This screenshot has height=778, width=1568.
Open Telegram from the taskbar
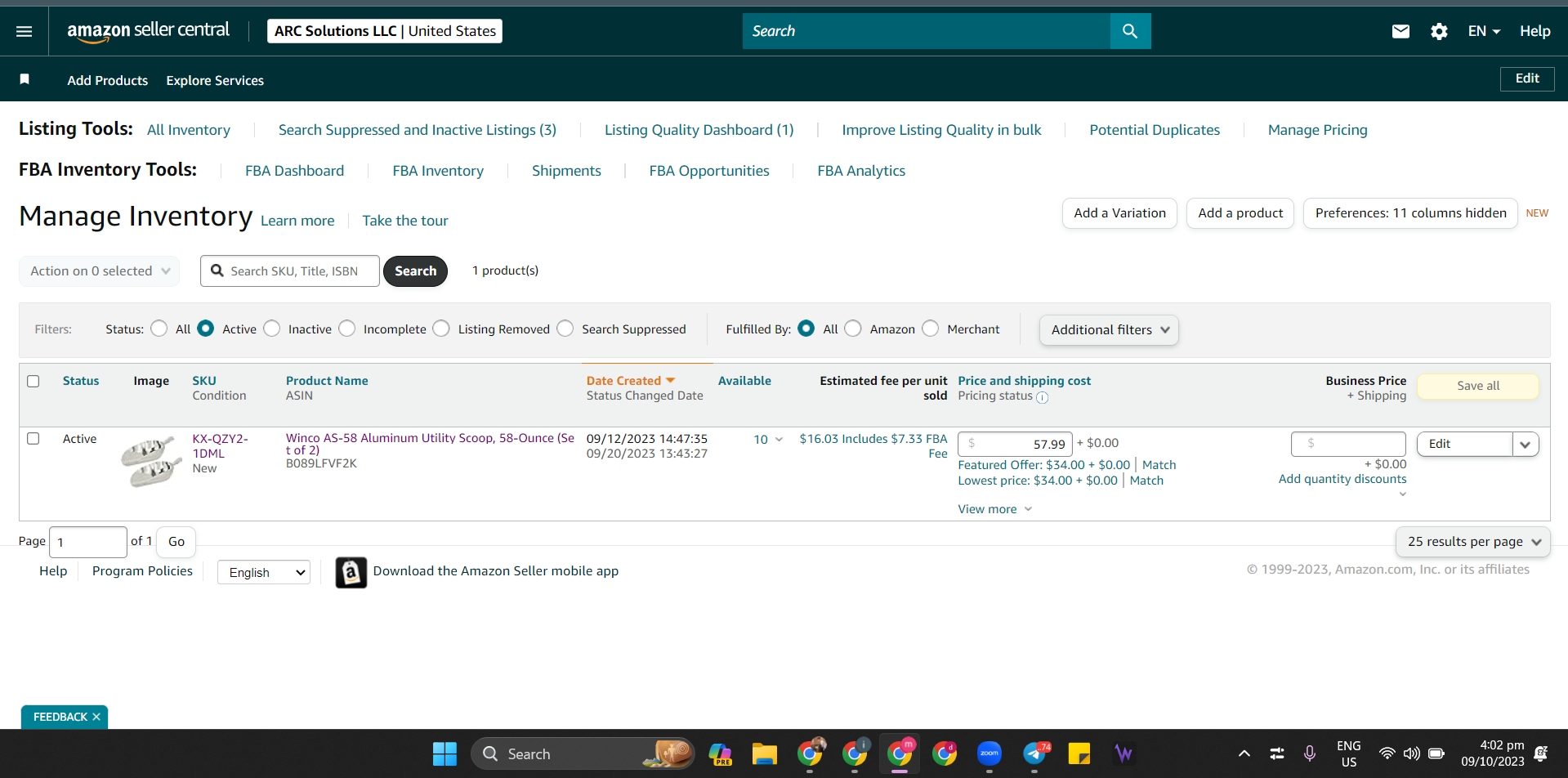click(1035, 753)
